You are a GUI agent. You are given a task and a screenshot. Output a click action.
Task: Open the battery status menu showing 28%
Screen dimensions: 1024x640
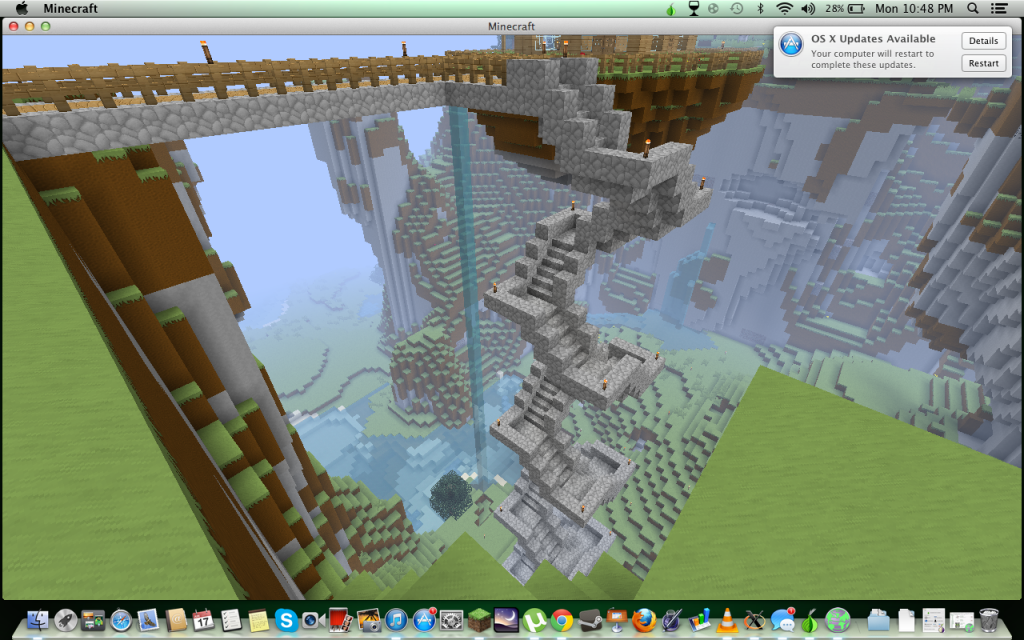(x=844, y=8)
